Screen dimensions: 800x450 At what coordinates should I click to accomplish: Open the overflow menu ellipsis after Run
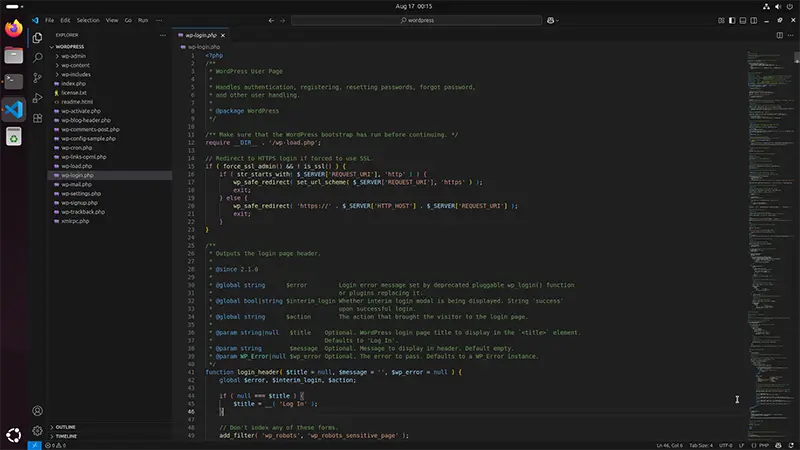click(x=159, y=20)
